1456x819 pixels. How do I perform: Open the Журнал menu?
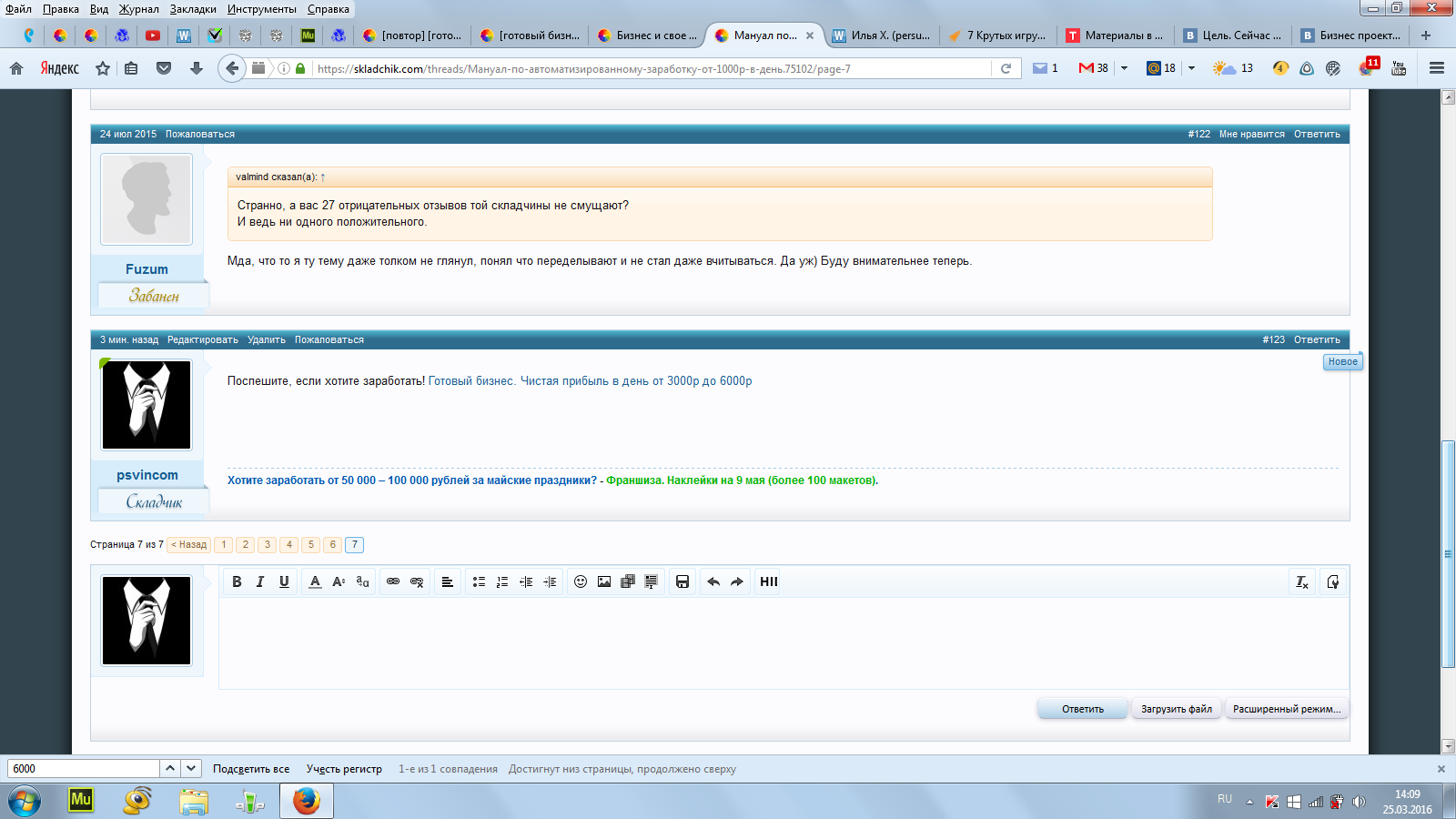pos(138,9)
